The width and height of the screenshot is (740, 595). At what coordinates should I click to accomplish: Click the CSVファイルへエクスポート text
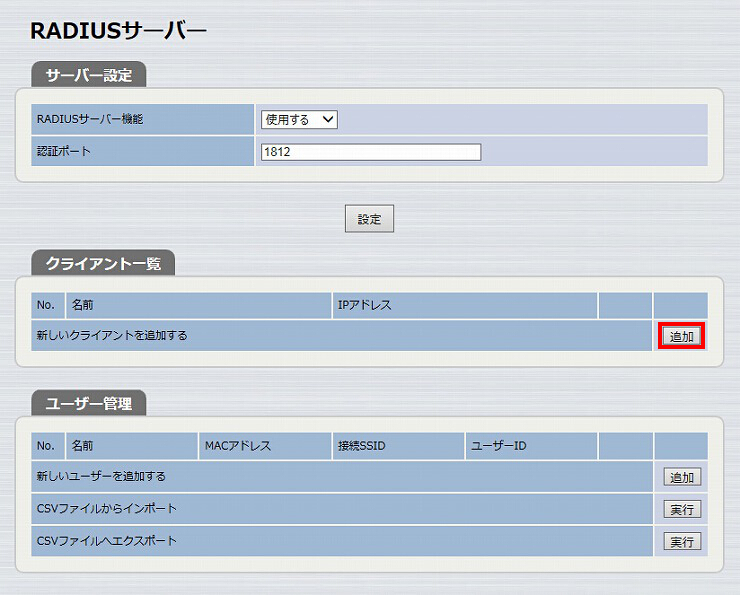click(107, 541)
